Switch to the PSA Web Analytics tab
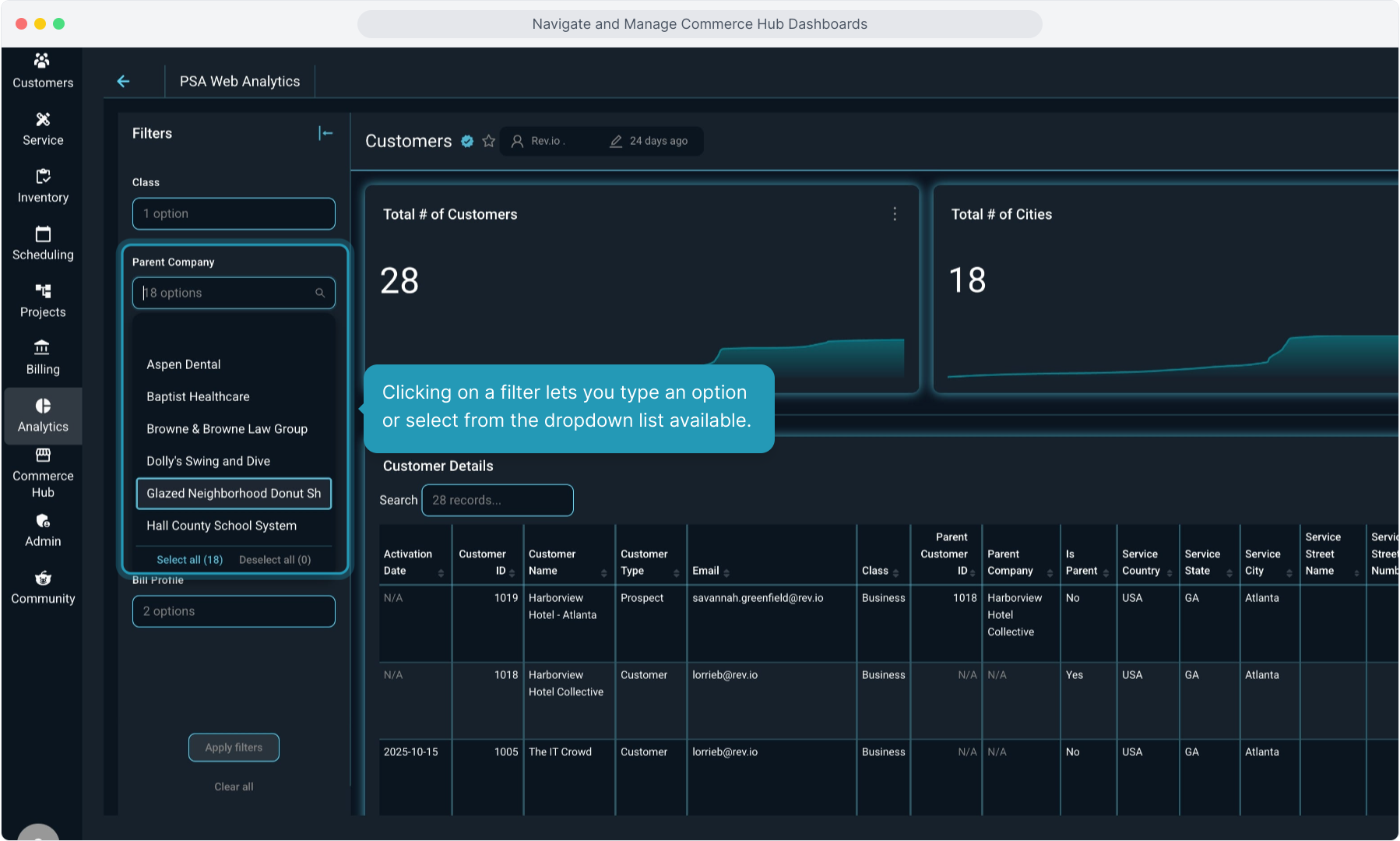The image size is (1400, 841). (x=240, y=81)
